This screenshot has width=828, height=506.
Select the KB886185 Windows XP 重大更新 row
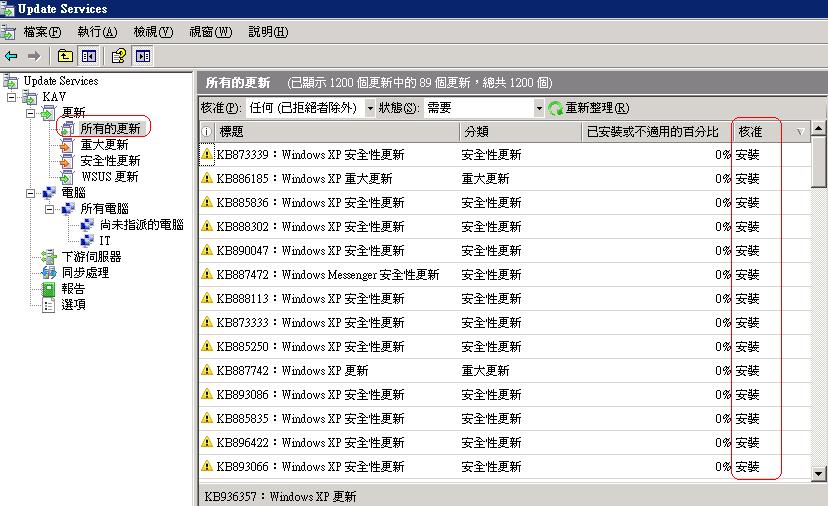coord(505,179)
